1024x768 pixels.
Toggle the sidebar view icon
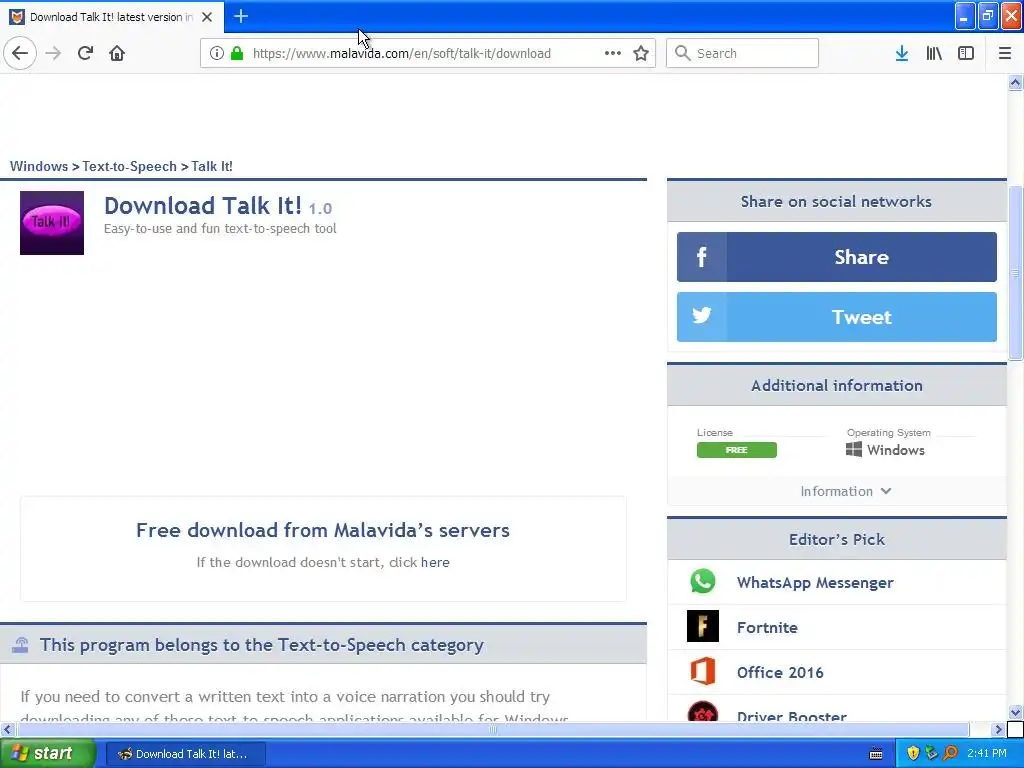(966, 53)
